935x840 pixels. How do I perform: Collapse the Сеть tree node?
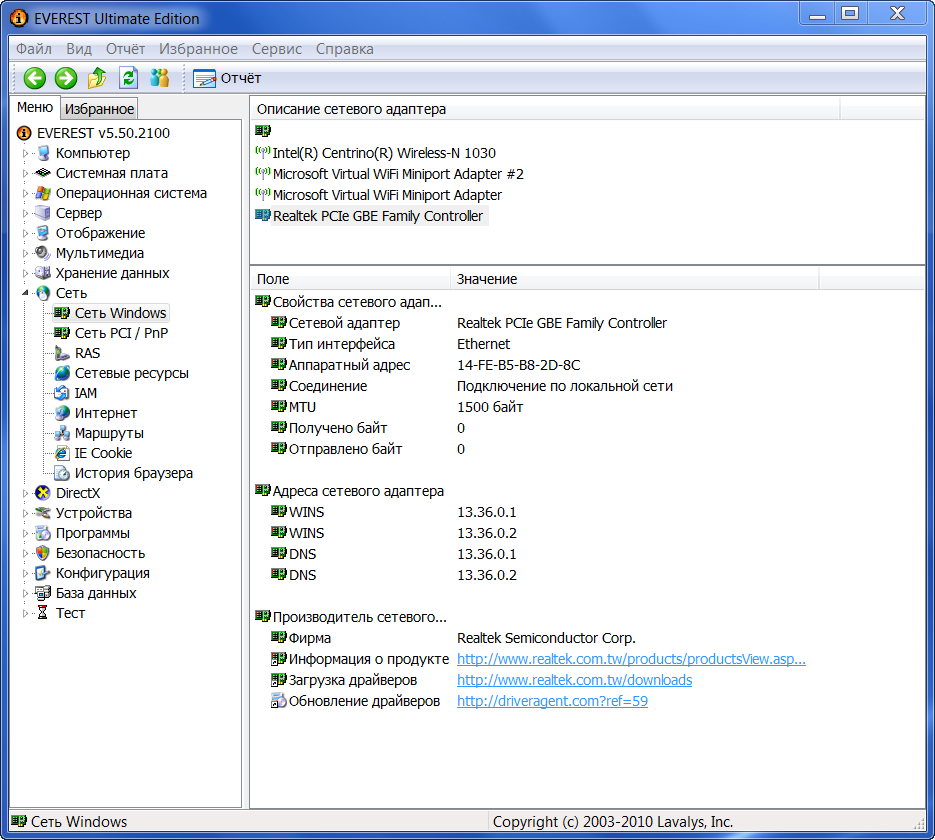click(x=25, y=293)
